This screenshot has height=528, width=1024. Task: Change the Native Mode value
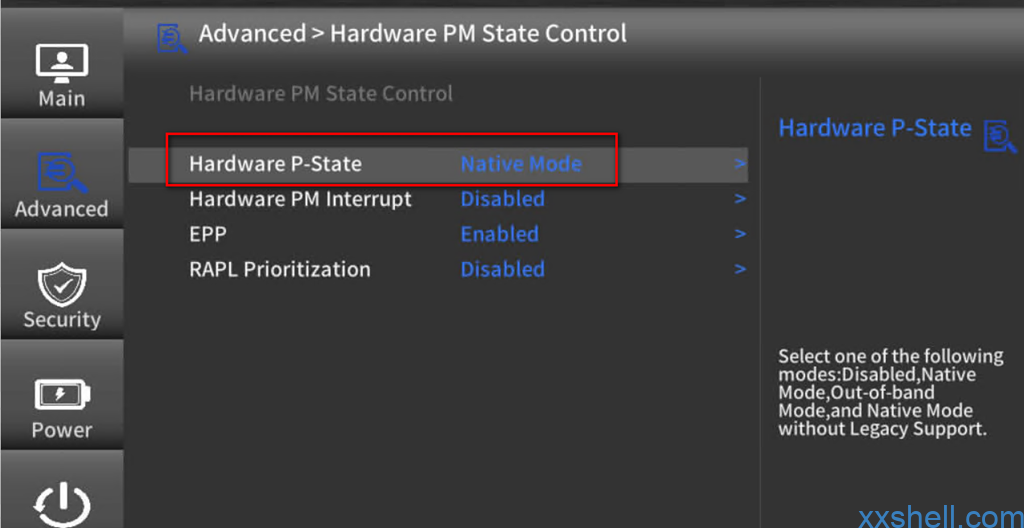point(521,163)
